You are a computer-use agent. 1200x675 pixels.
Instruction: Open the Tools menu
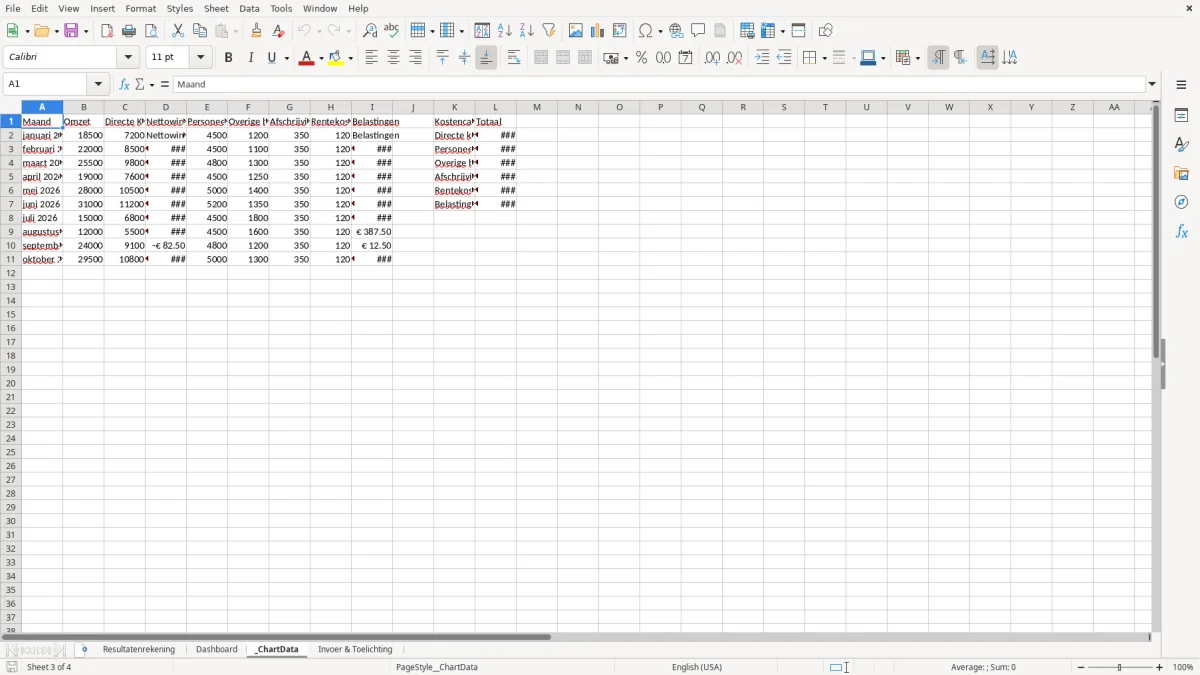[281, 8]
